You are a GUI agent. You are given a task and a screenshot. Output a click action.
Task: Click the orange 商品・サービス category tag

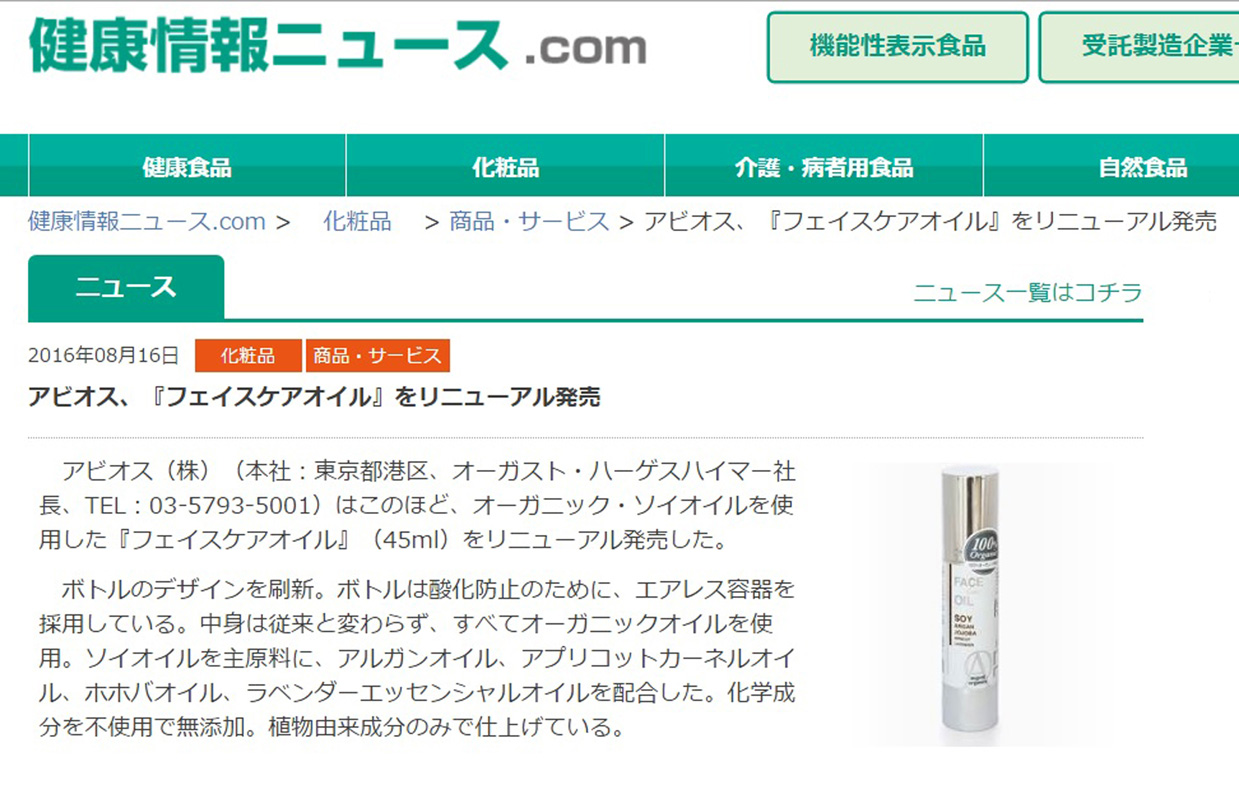(378, 355)
